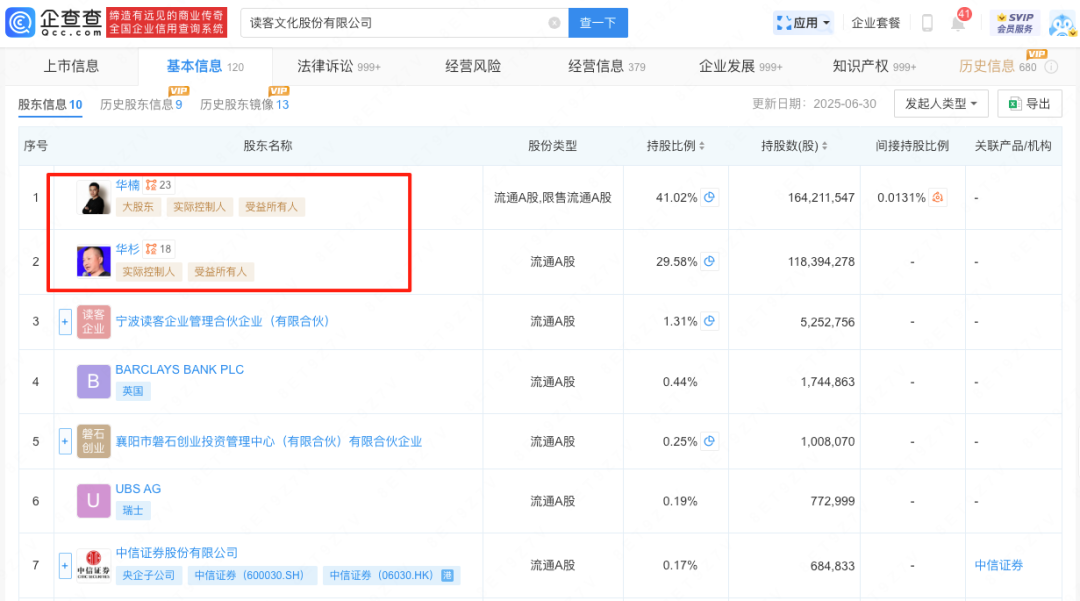Click the 导出 export button
The width and height of the screenshot is (1080, 601).
point(1030,104)
